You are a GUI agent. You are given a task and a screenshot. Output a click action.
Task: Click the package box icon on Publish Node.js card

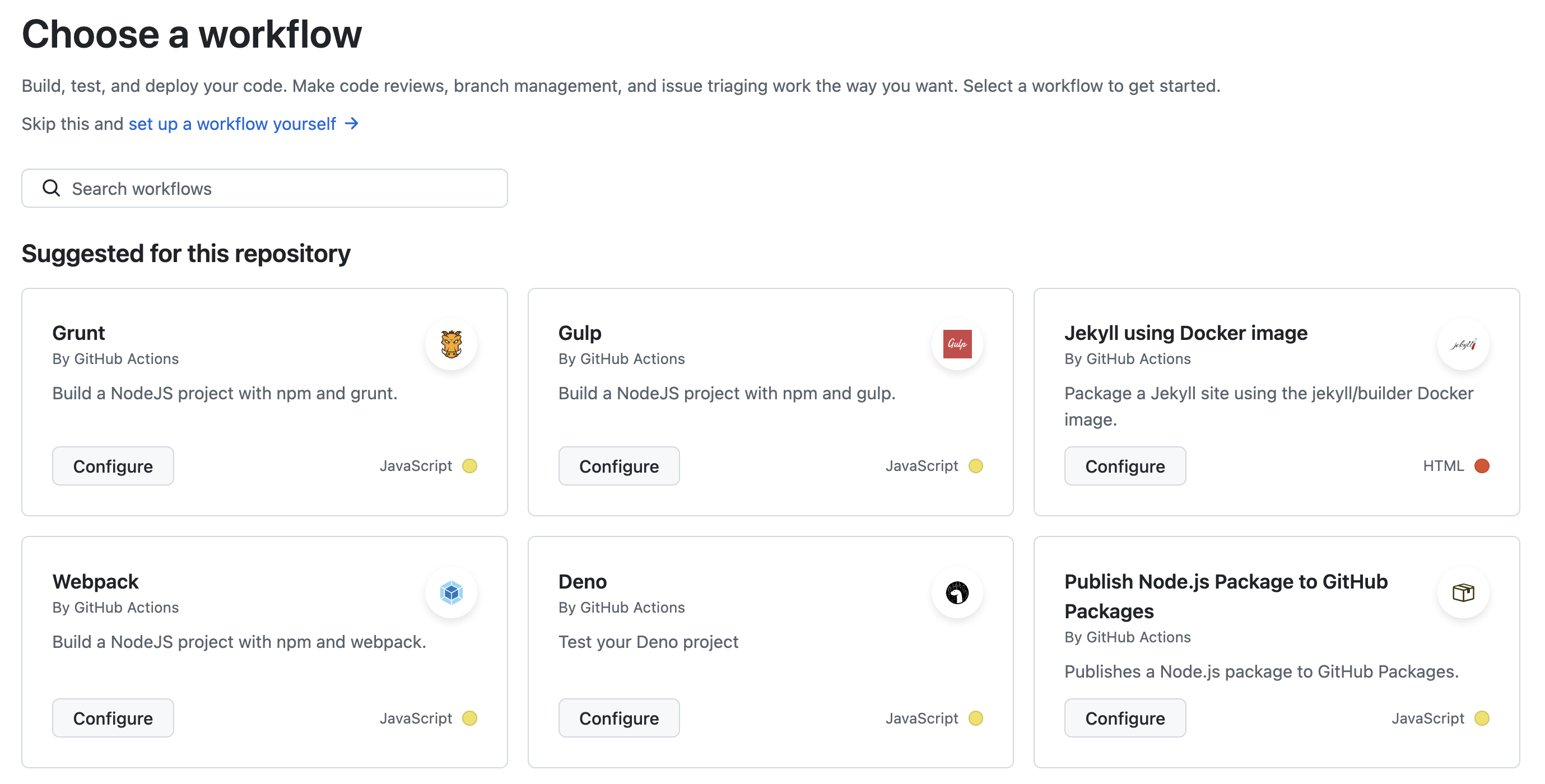(x=1463, y=592)
